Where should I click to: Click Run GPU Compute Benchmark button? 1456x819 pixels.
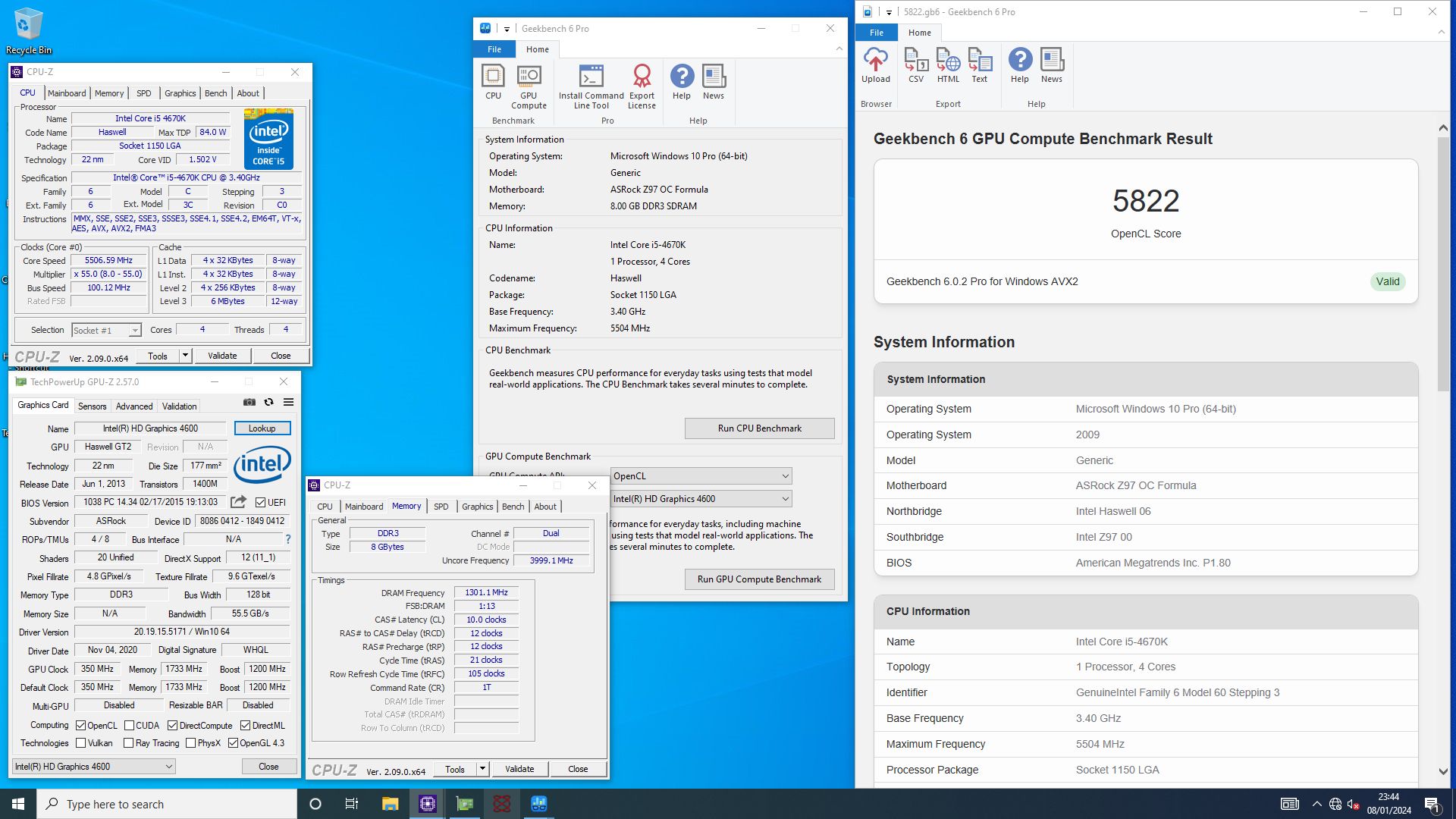[x=759, y=579]
